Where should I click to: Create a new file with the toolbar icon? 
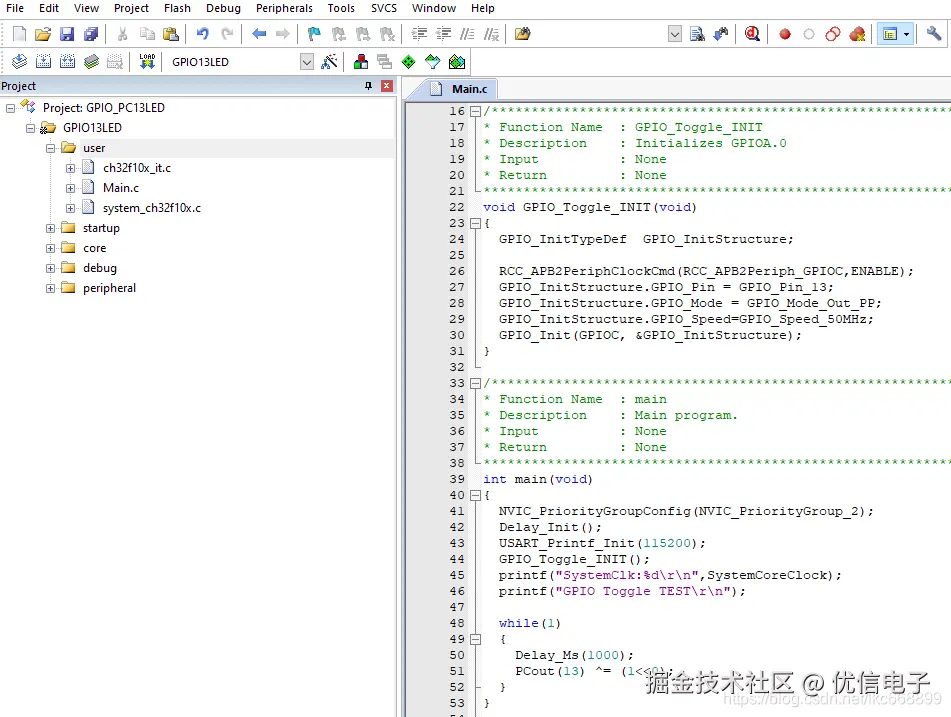click(x=19, y=34)
